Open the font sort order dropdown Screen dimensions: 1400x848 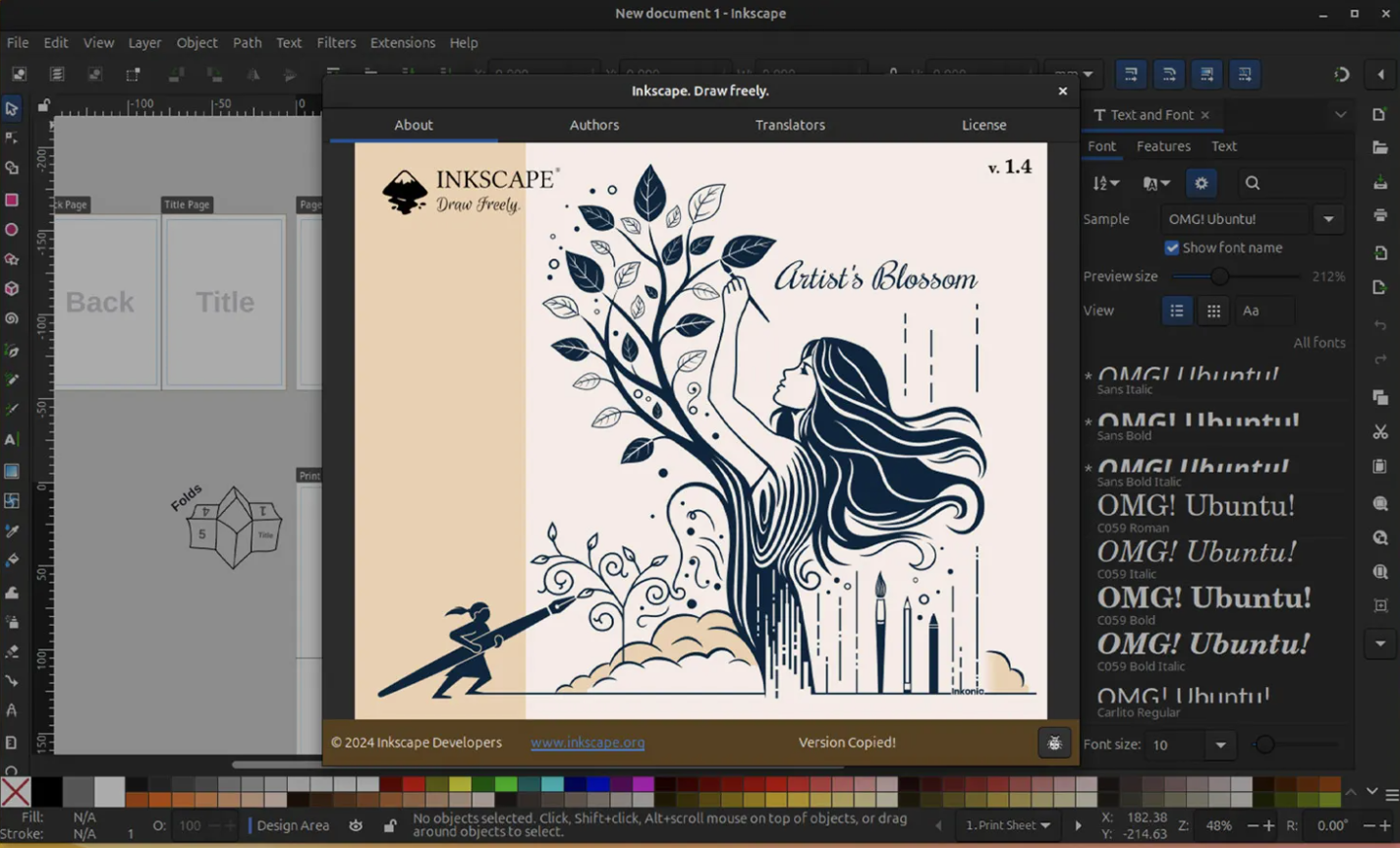(1105, 183)
